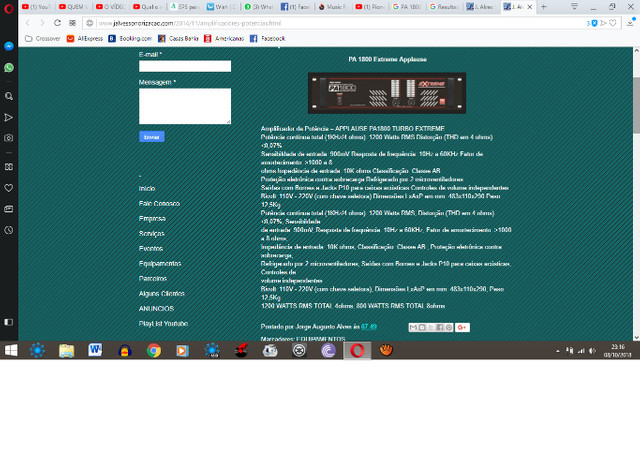Go back with the back arrow
The width and height of the screenshot is (640, 450).
point(28,23)
